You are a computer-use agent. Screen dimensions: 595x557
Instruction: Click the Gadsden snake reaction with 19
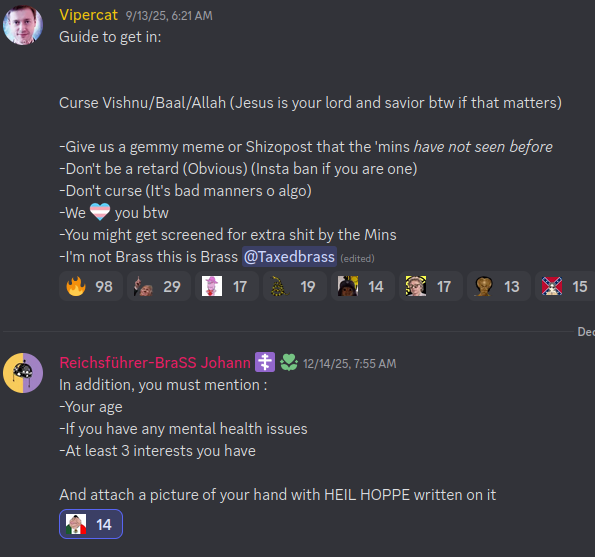[294, 286]
